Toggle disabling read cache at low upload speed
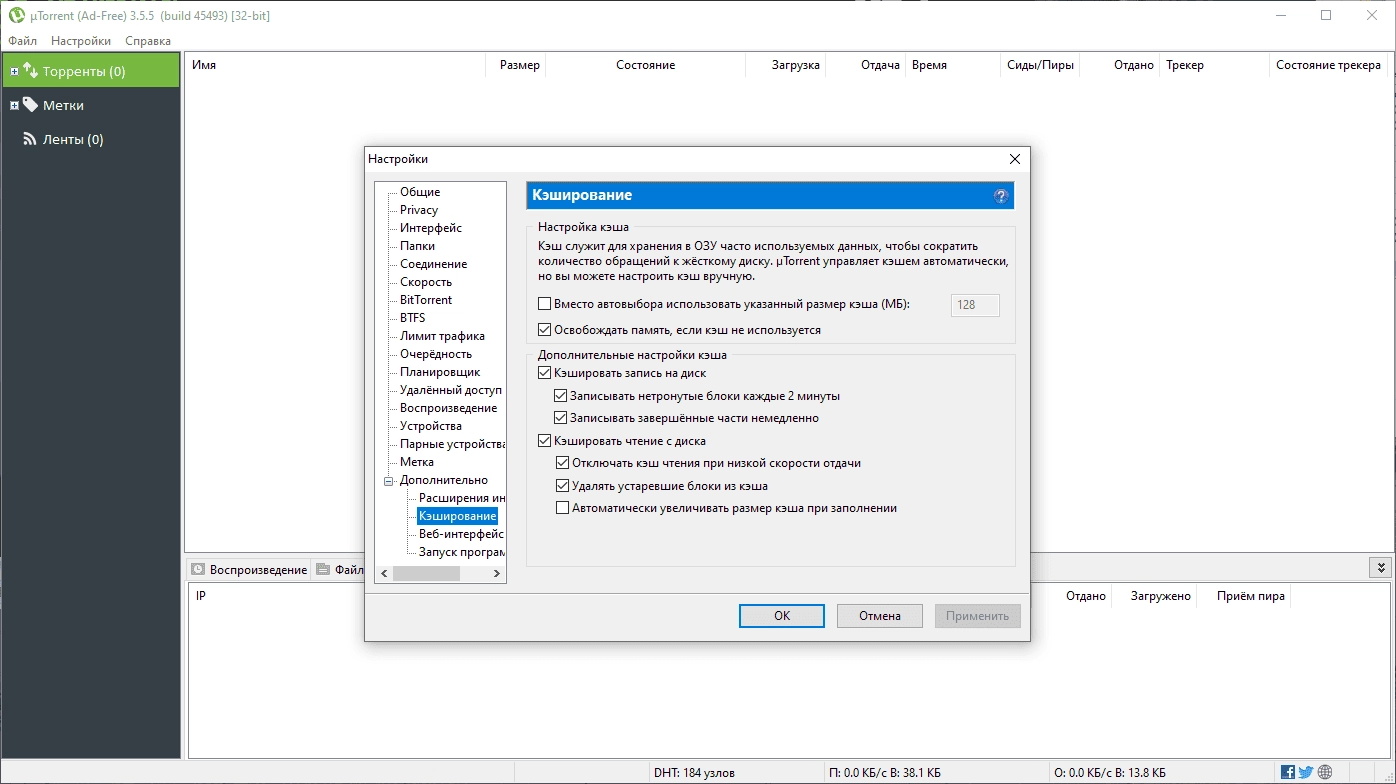This screenshot has height=784, width=1396. click(562, 463)
